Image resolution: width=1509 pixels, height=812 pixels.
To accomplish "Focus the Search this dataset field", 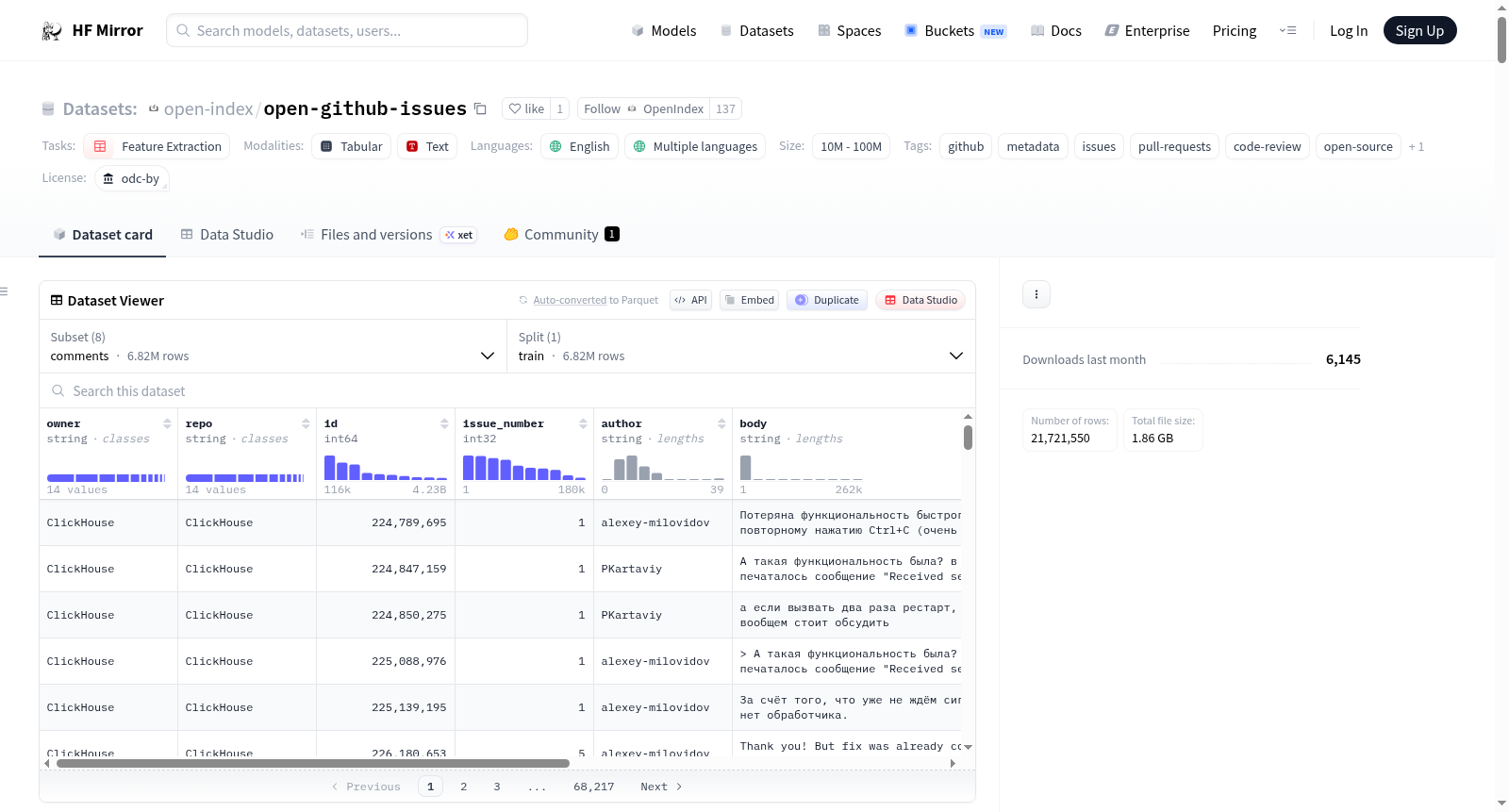I will click(507, 391).
